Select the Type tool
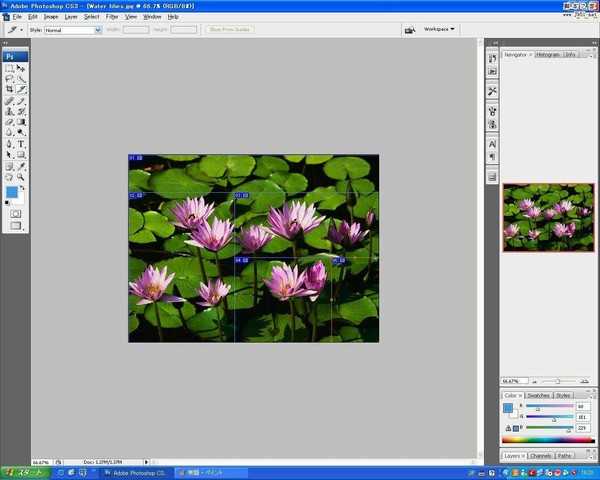Image resolution: width=600 pixels, height=480 pixels. click(21, 144)
